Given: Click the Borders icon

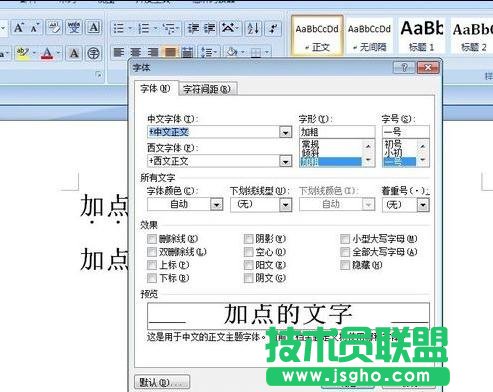Looking at the screenshot, I should click(256, 52).
